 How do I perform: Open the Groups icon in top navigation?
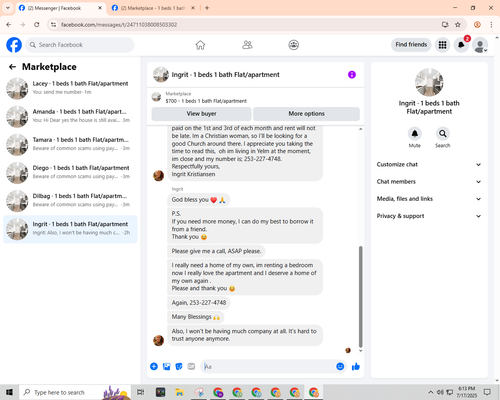coord(293,45)
